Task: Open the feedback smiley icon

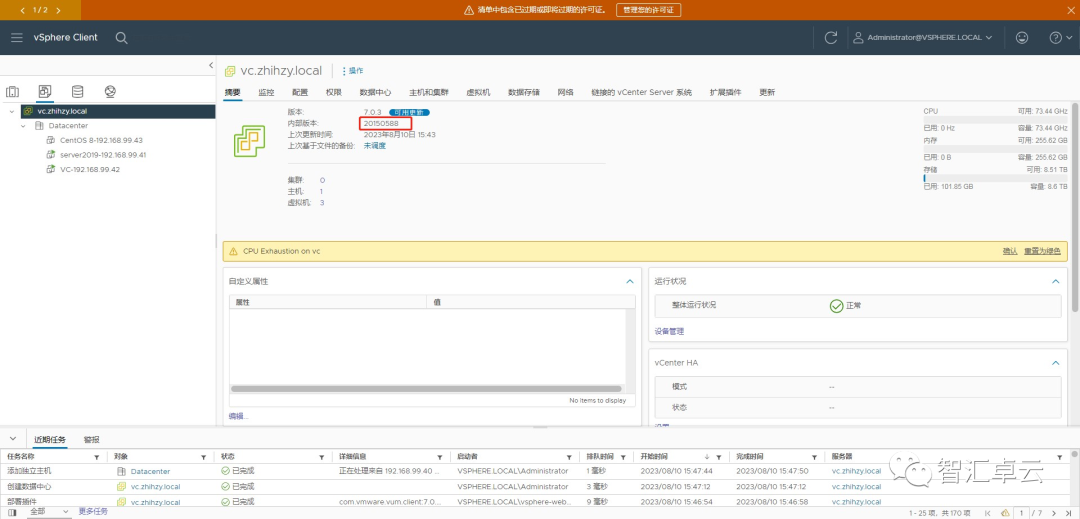Action: (x=1022, y=38)
